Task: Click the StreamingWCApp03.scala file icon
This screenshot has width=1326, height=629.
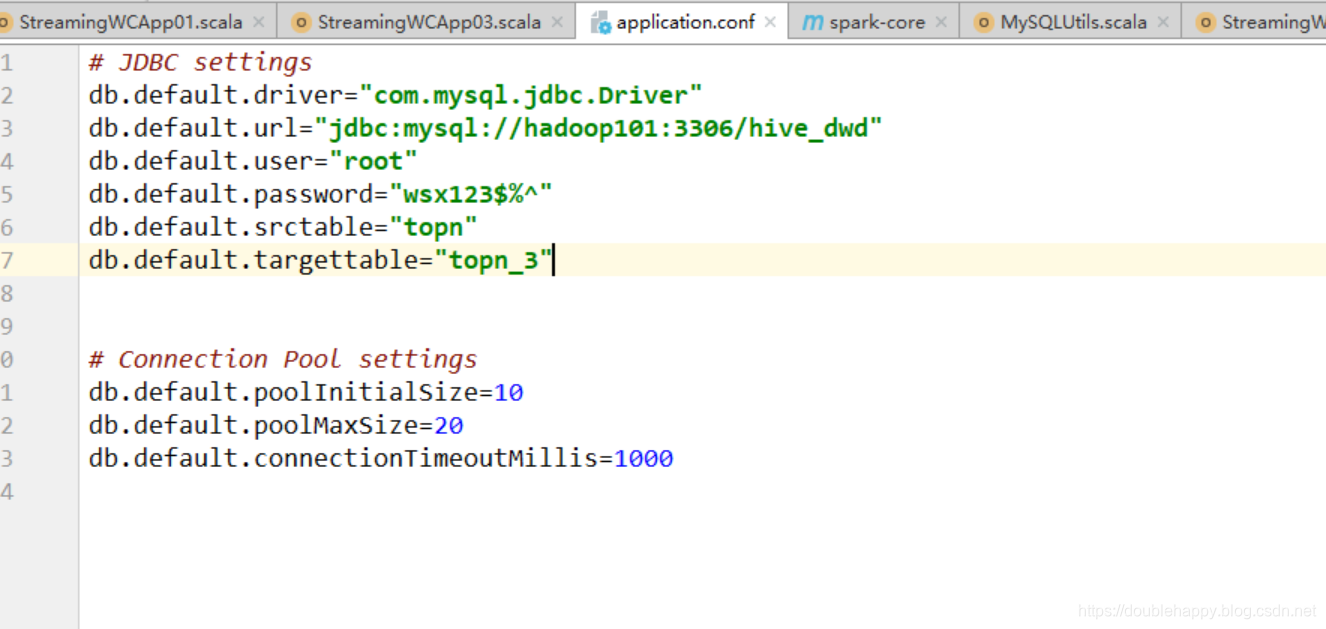Action: click(301, 22)
